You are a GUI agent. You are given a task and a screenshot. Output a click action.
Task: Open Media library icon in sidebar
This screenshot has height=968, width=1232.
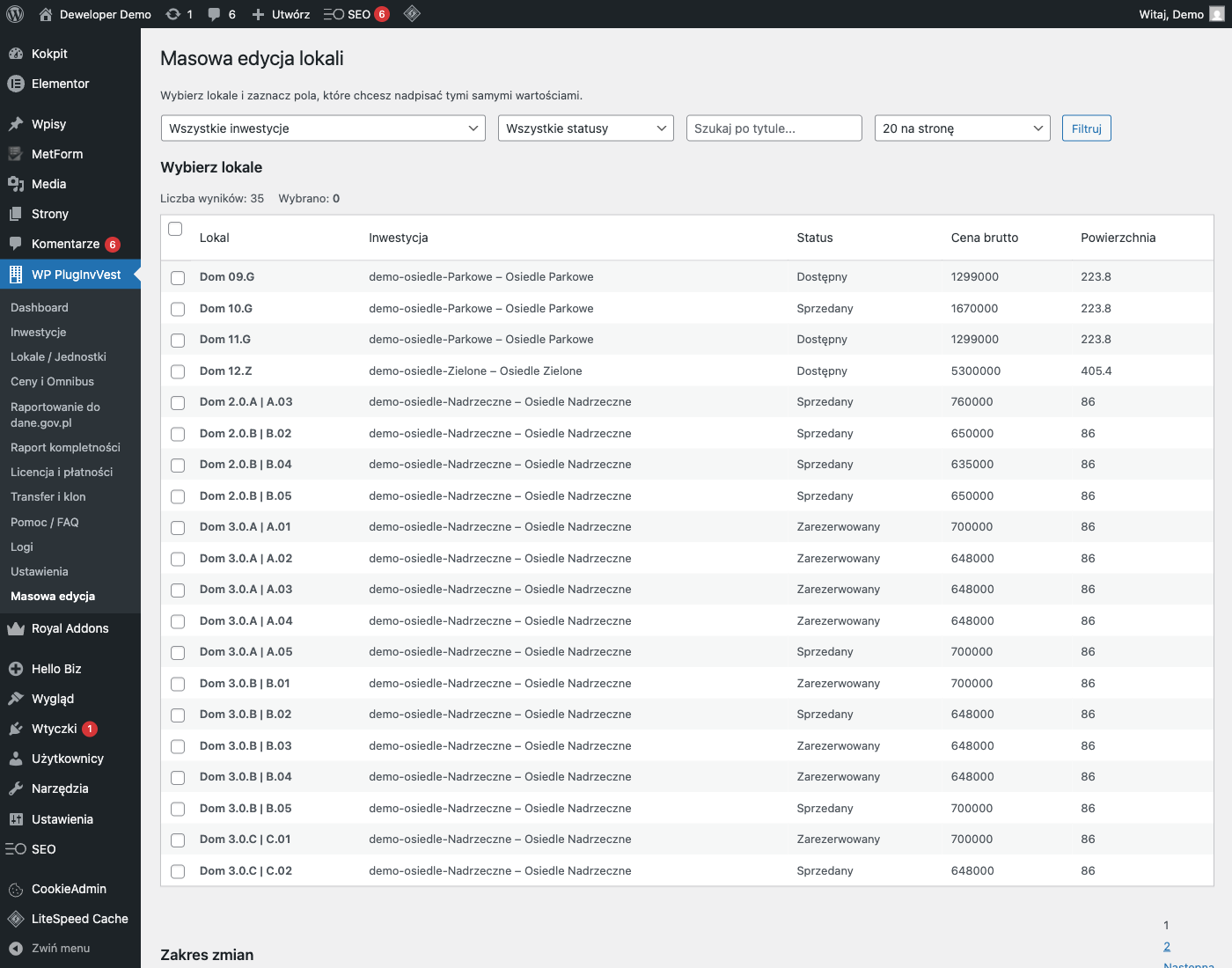tap(15, 184)
